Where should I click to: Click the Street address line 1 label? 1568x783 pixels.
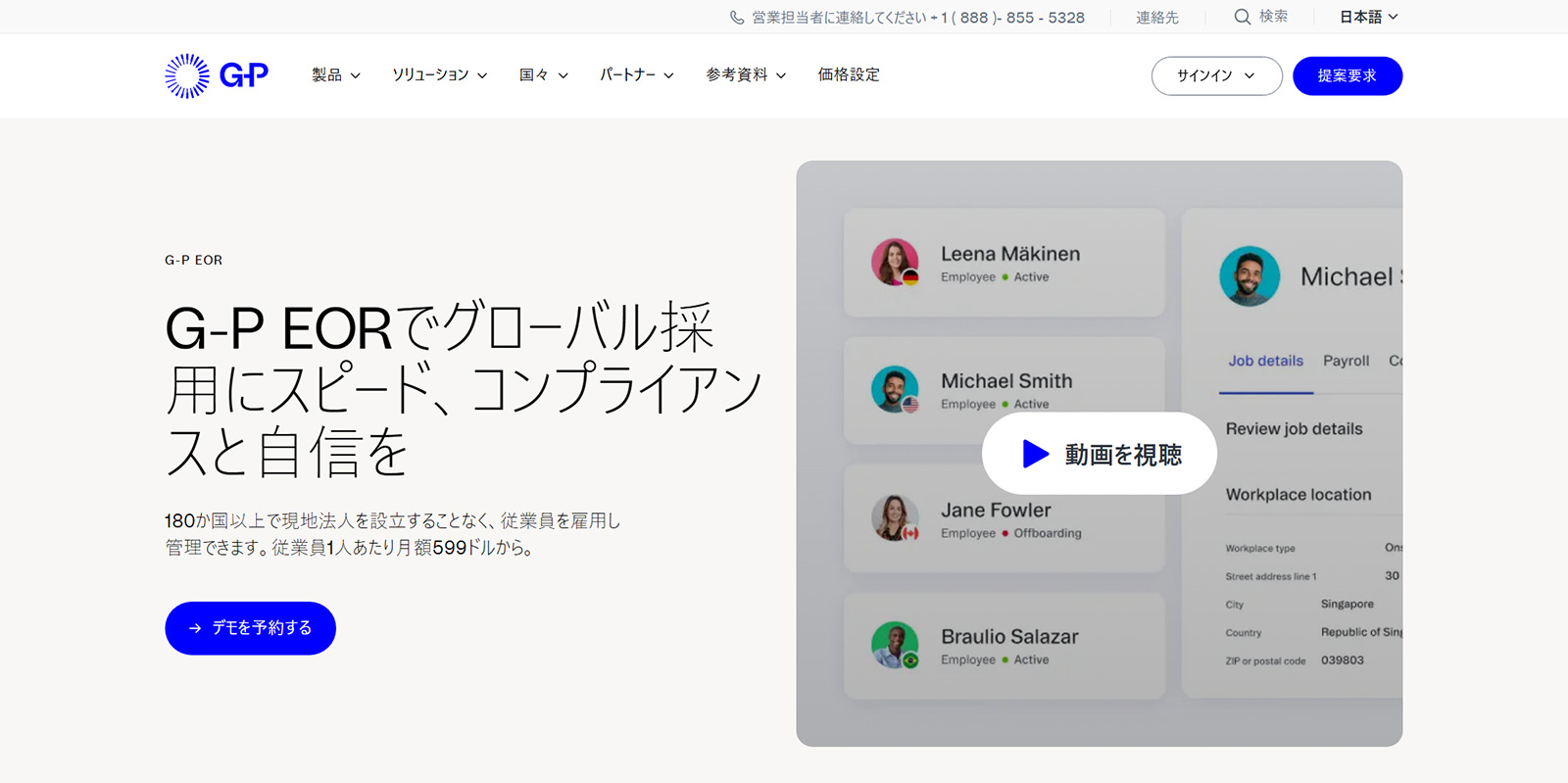(1270, 577)
